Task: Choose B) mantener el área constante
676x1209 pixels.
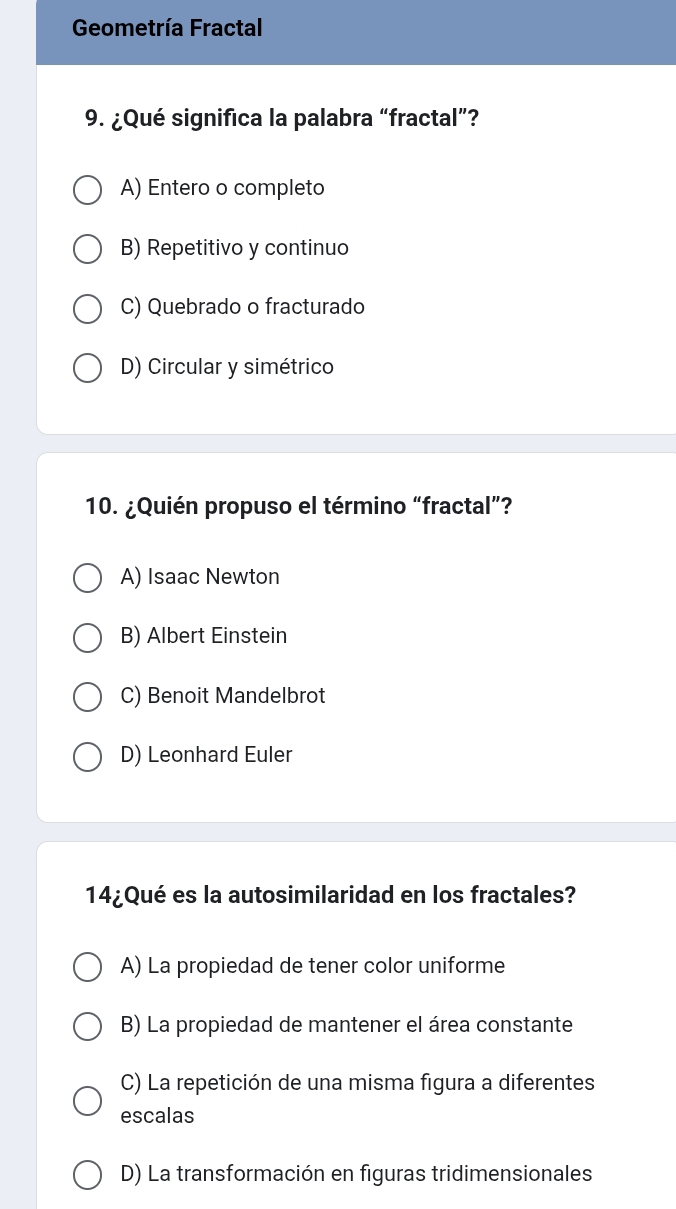Action: click(x=88, y=1027)
